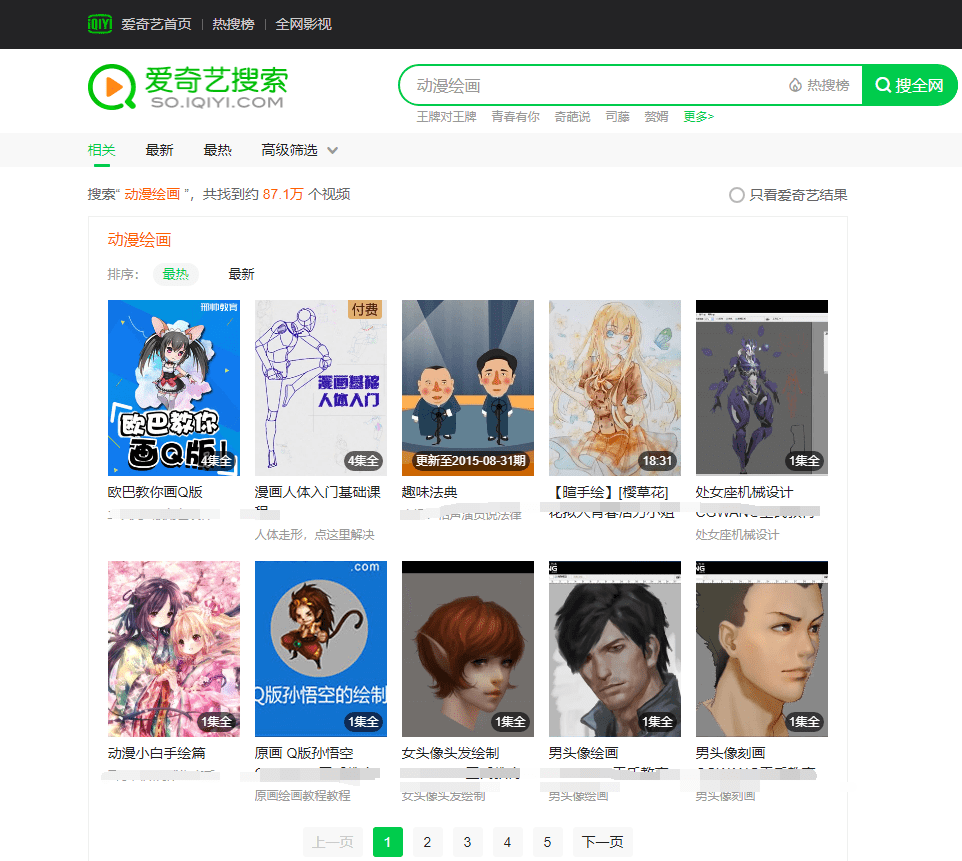Screen dimensions: 962x861
Task: Switch to the 最热 tab
Action: (x=217, y=150)
